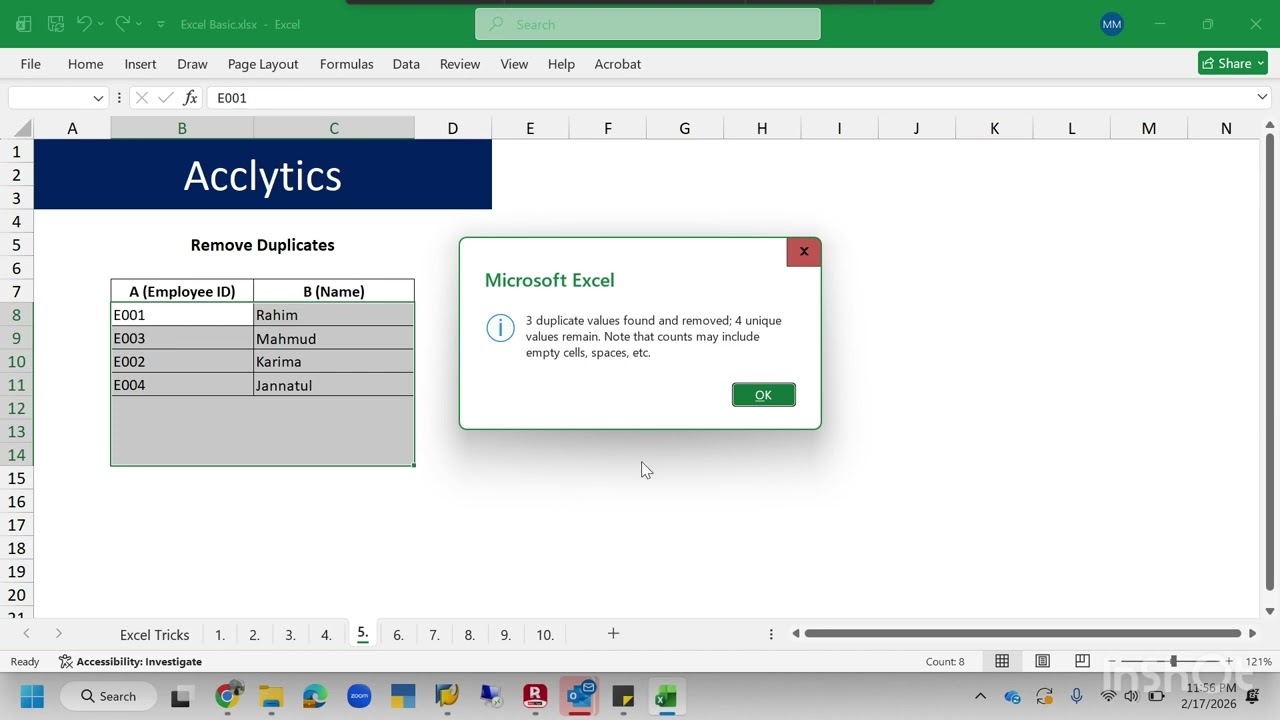This screenshot has height=720, width=1280.
Task: Open the Redo history dropdown arrow
Action: (x=138, y=24)
